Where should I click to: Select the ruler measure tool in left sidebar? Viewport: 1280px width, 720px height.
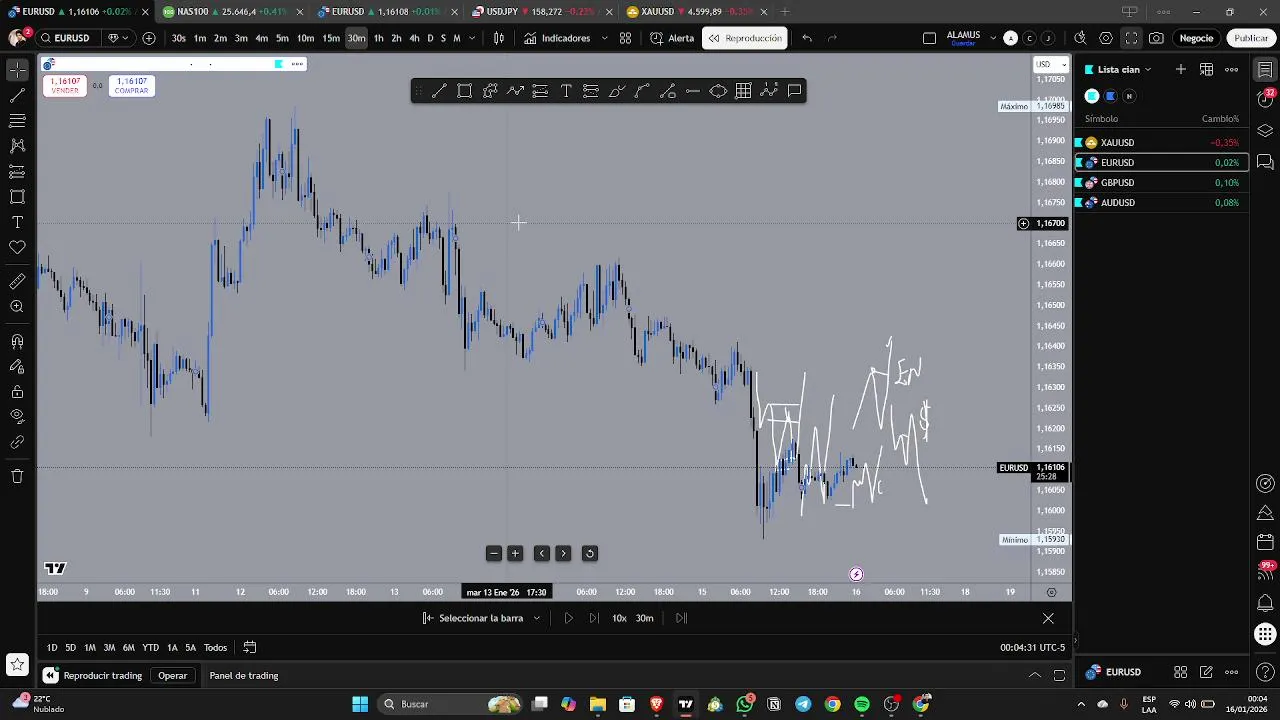pyautogui.click(x=17, y=282)
